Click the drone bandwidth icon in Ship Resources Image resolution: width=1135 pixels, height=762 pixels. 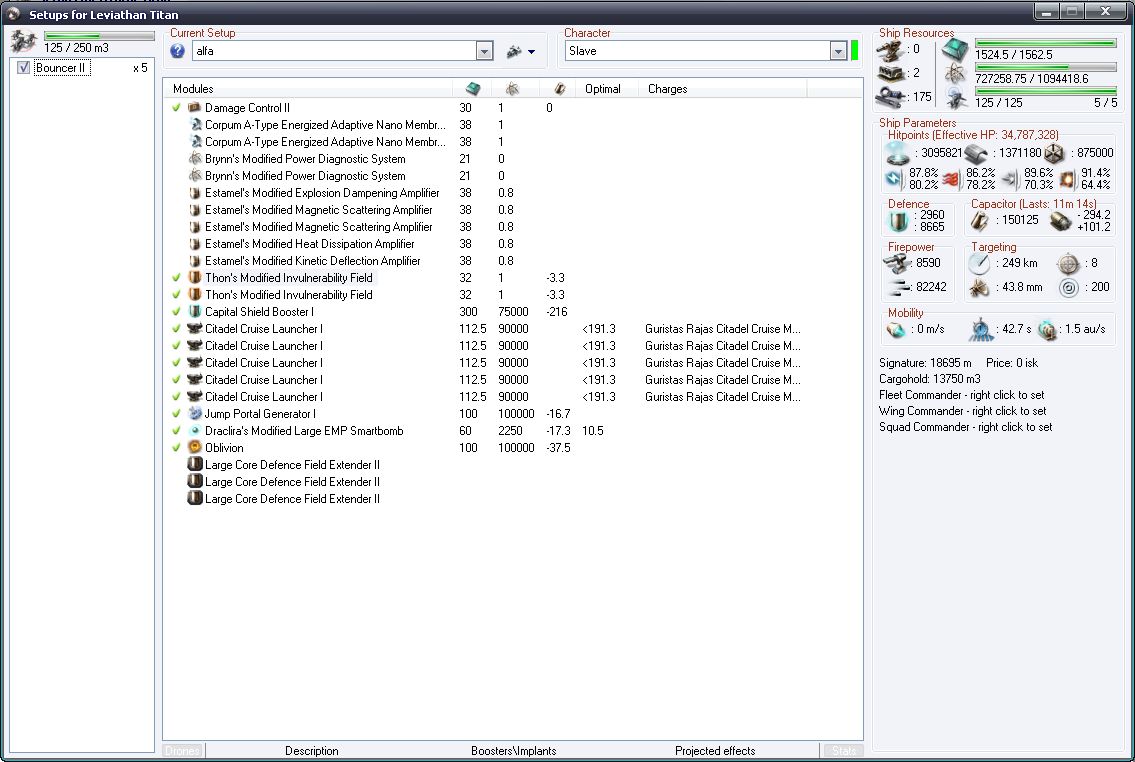coord(955,97)
